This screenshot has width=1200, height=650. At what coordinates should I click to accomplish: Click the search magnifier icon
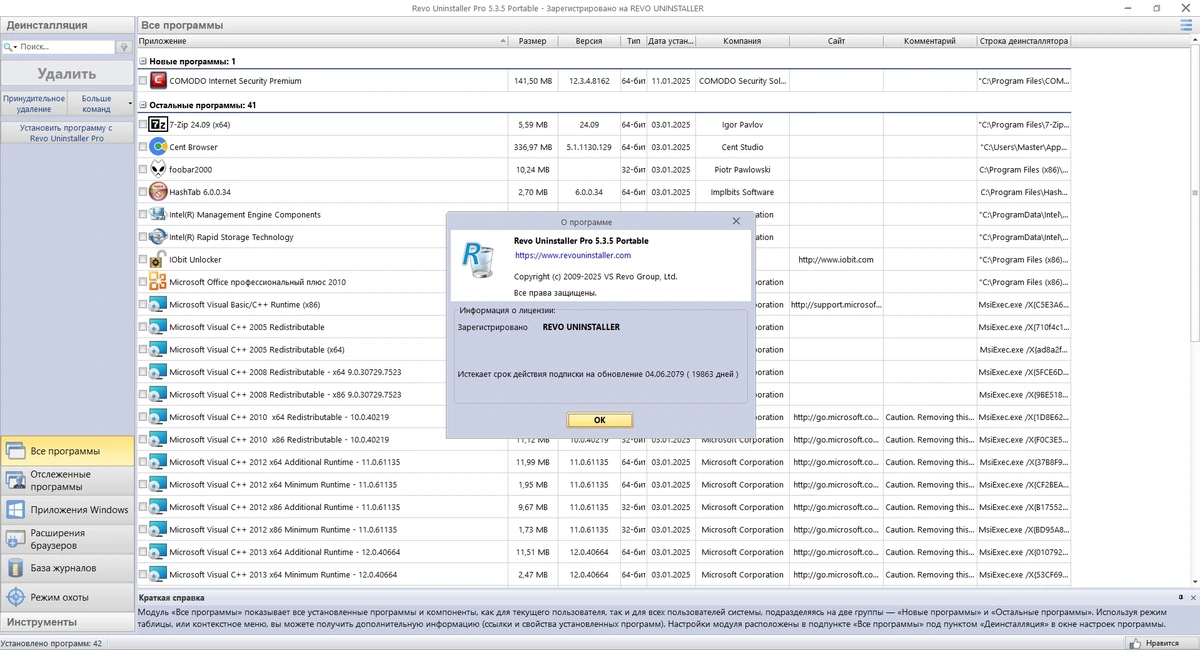point(8,47)
